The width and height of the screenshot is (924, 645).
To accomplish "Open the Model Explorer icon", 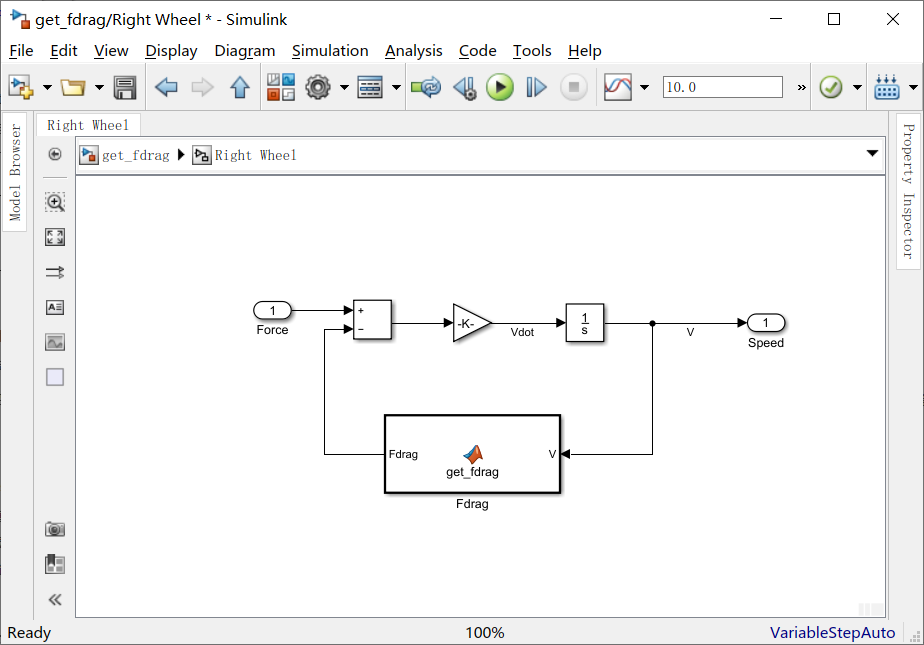I will click(370, 87).
